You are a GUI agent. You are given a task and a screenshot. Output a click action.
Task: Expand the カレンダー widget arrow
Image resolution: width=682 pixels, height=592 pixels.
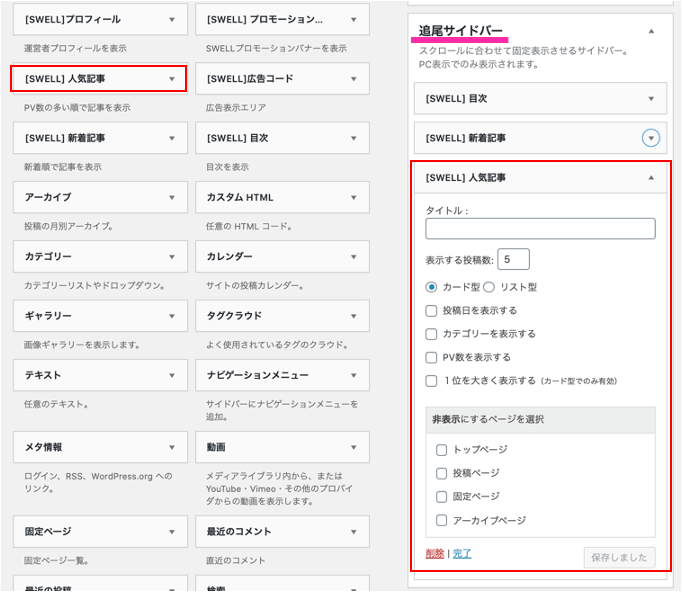click(x=354, y=257)
